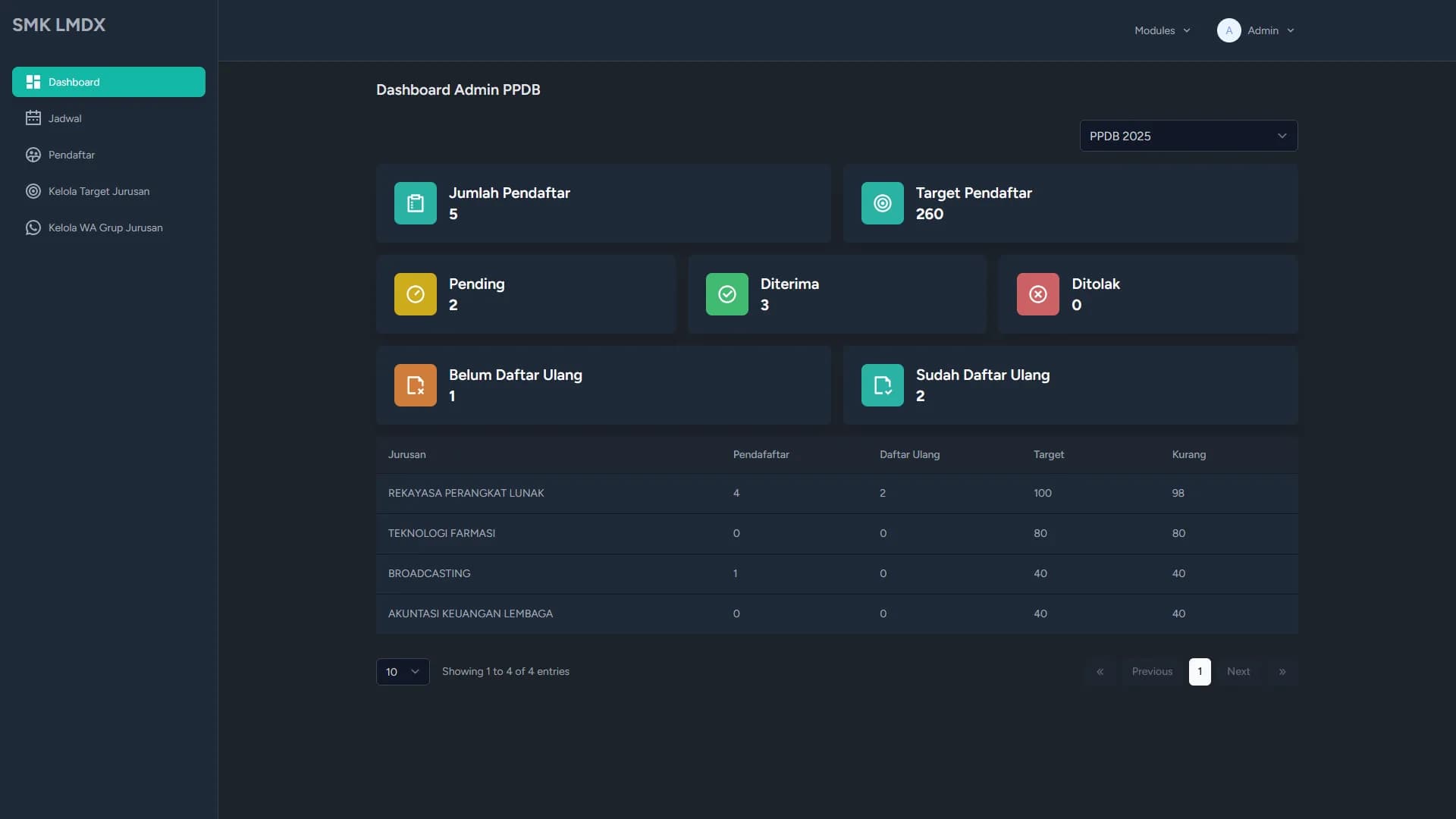Click the Kelola Target Jurusan target icon
Image resolution: width=1456 pixels, height=819 pixels.
pos(33,191)
